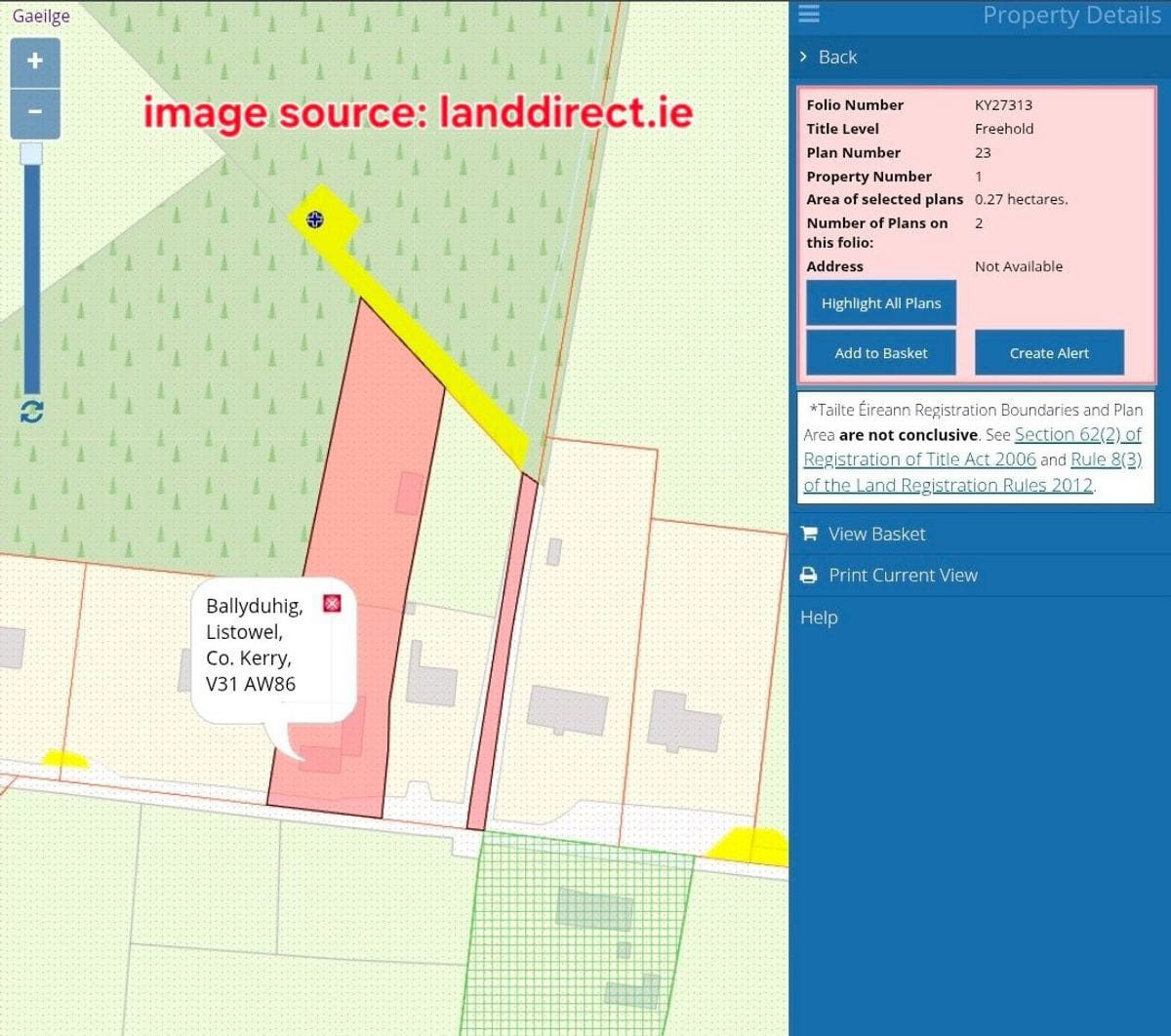Click the crosshair marker on the yellow strip
This screenshot has height=1036, width=1171.
click(315, 219)
